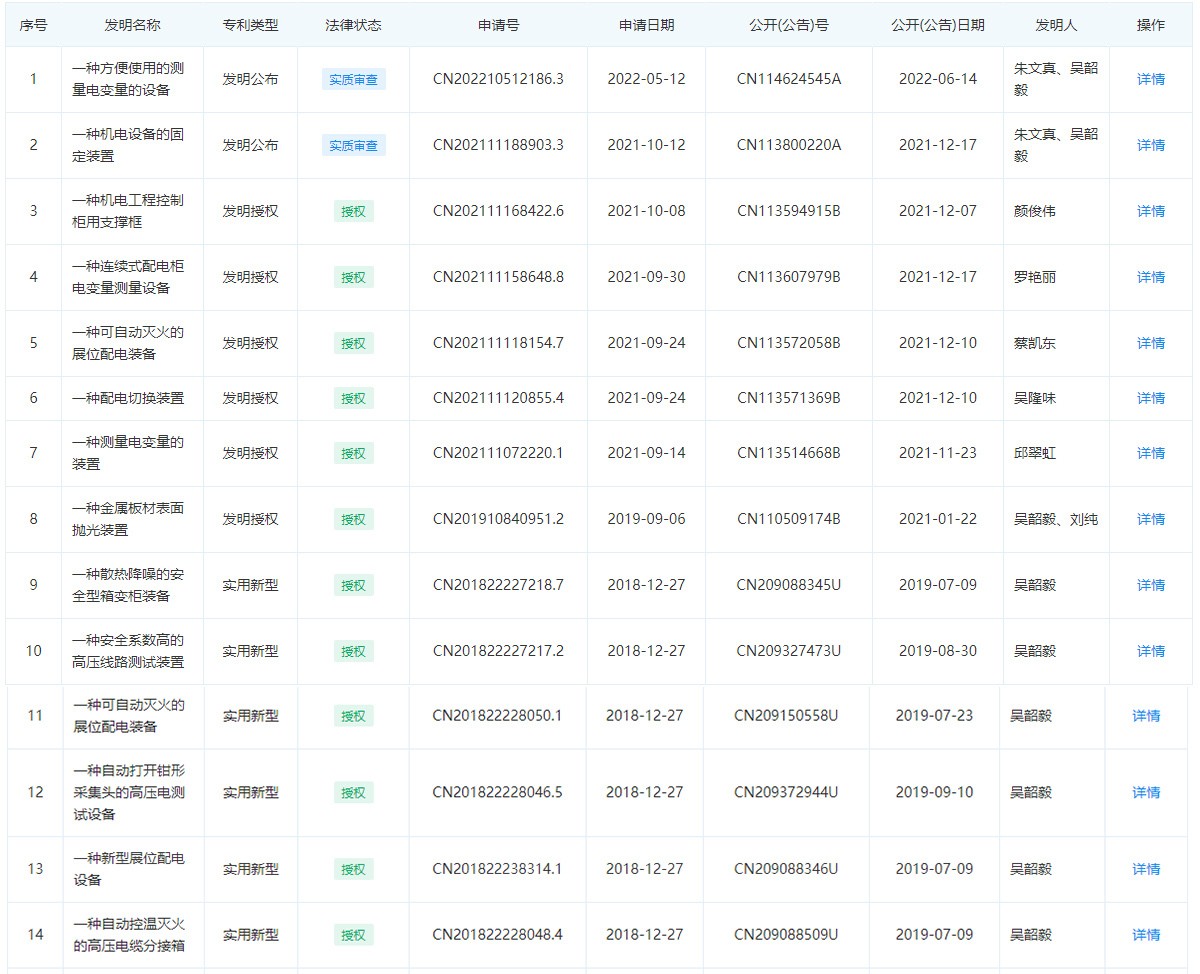Click publication number CN209327473U
This screenshot has width=1200, height=974.
pos(788,651)
